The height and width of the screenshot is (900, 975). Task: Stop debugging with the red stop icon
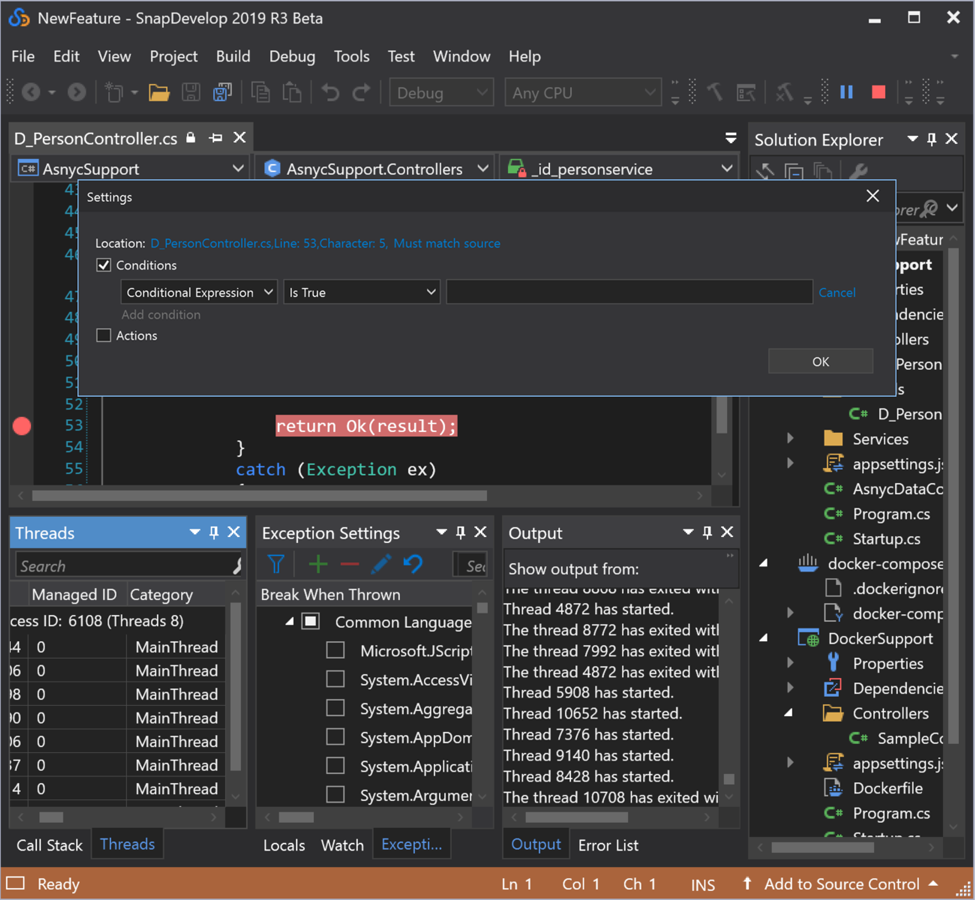click(x=879, y=93)
